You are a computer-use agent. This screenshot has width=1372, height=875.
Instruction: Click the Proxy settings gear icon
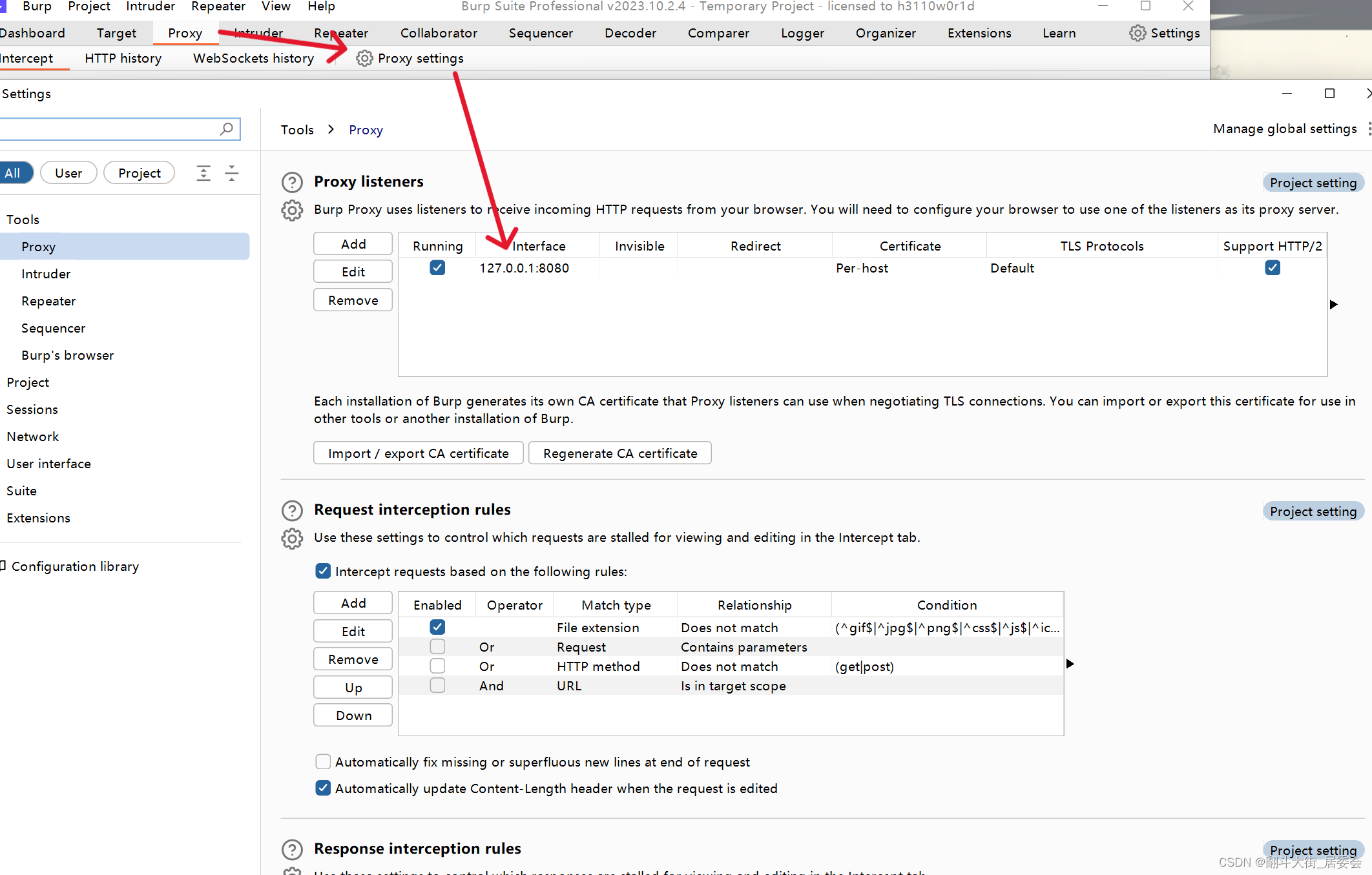click(x=364, y=58)
